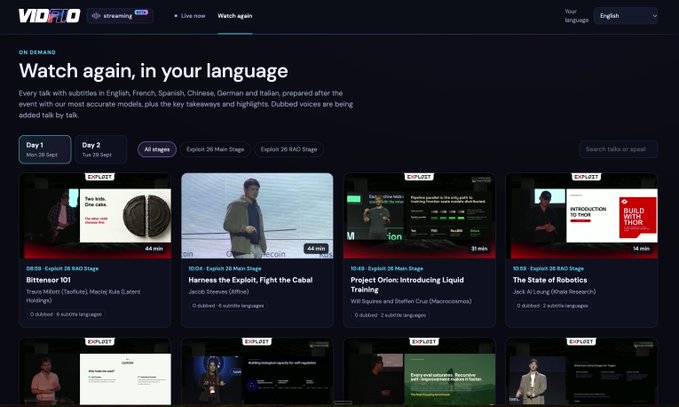This screenshot has width=679, height=407.
Task: Click the dubbed badge under Bittensor 101
Action: pos(66,314)
